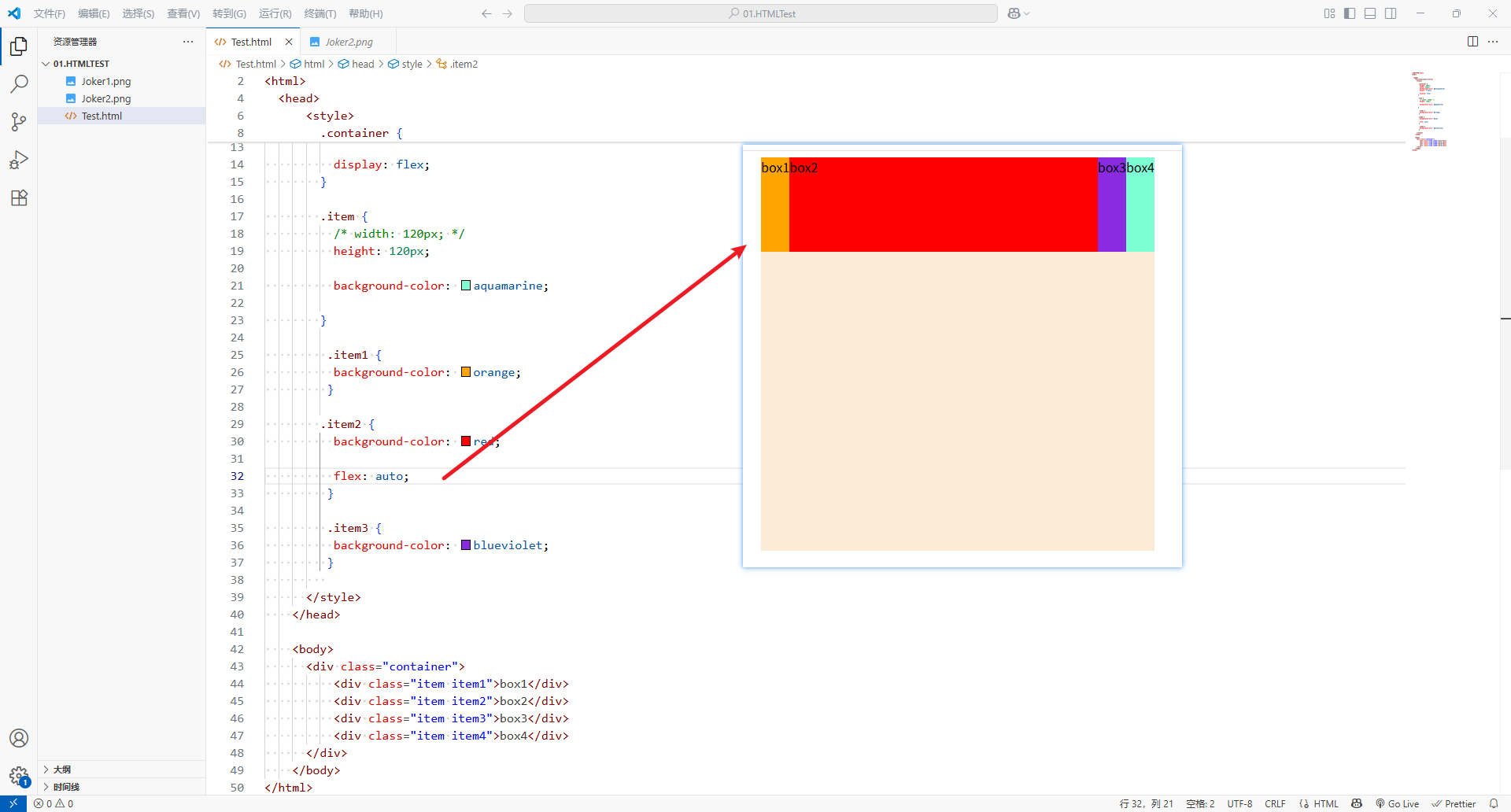The width and height of the screenshot is (1511, 812).
Task: Customize layout icon in title bar
Action: 1329,13
